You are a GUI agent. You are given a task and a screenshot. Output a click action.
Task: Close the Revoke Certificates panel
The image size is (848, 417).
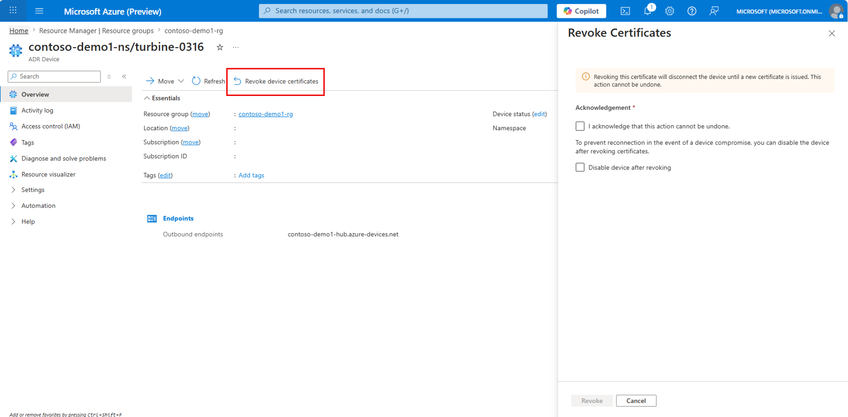832,34
